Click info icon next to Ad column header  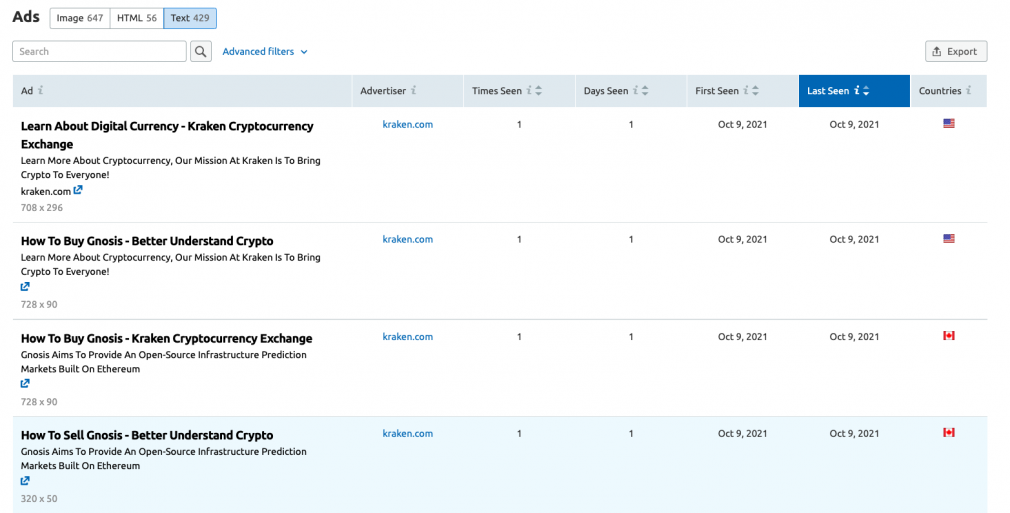(41, 90)
